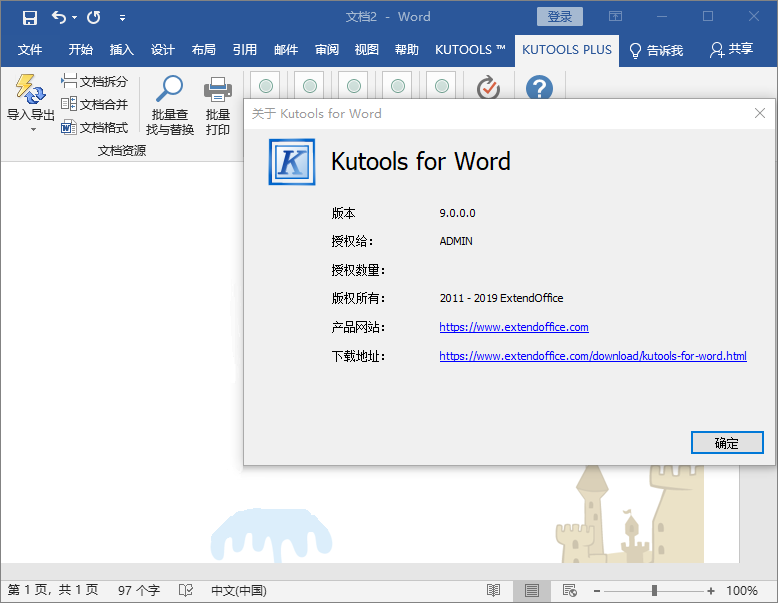778x603 pixels.
Task: Click the zoom slider handle
Action: click(654, 590)
